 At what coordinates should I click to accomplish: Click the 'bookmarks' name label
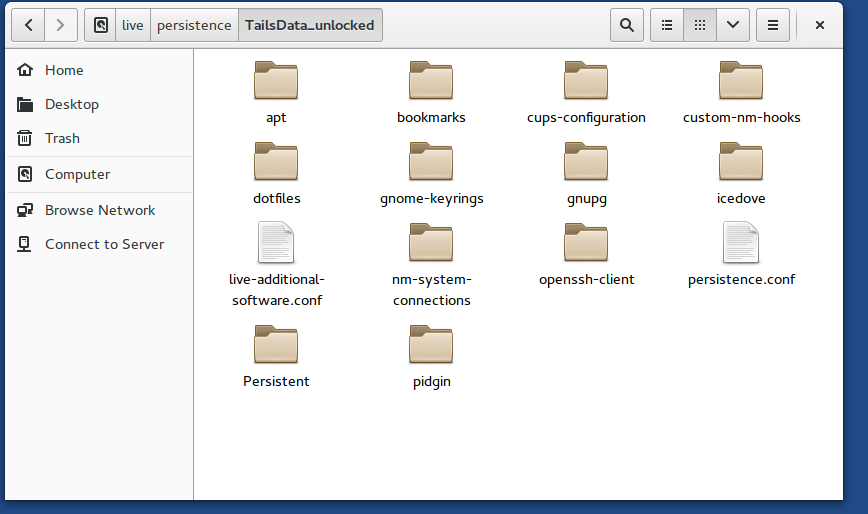[x=431, y=117]
